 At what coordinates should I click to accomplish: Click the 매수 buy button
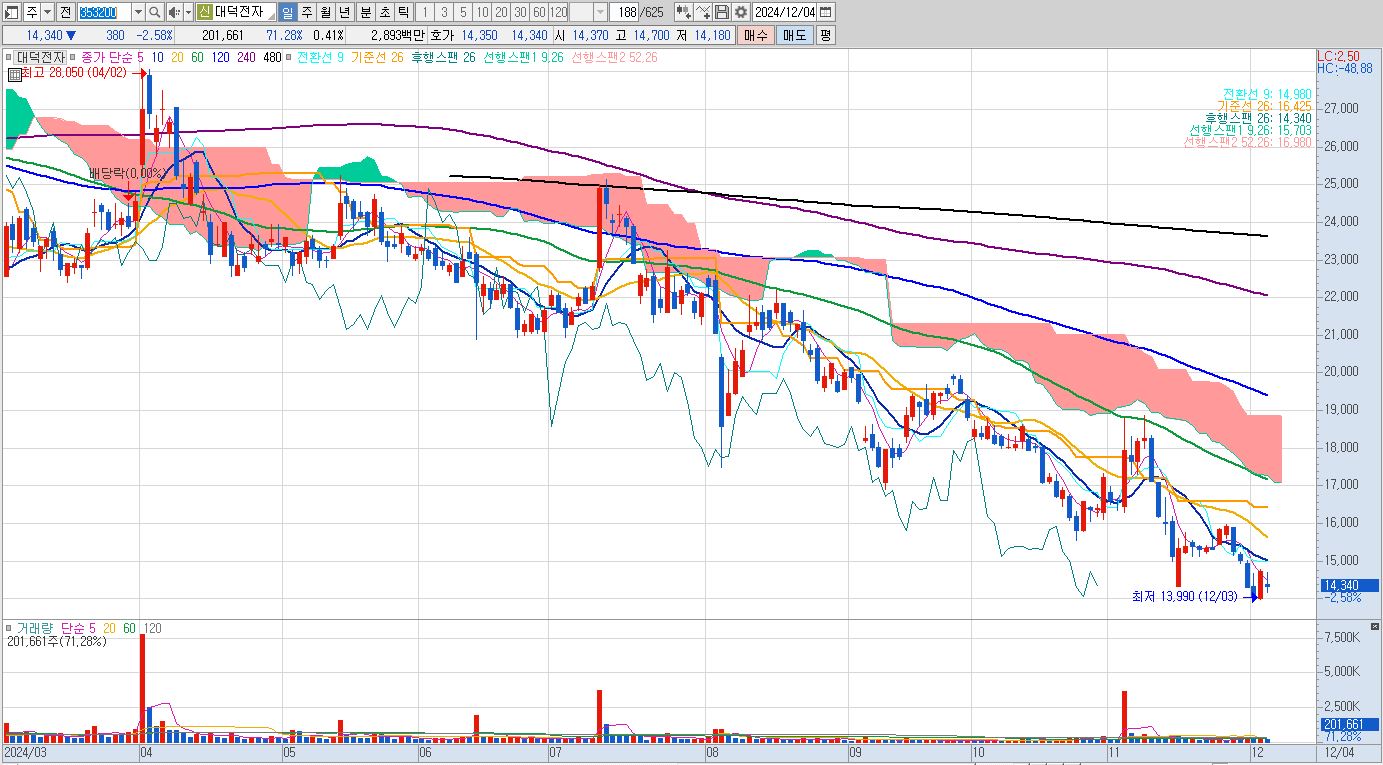click(755, 35)
